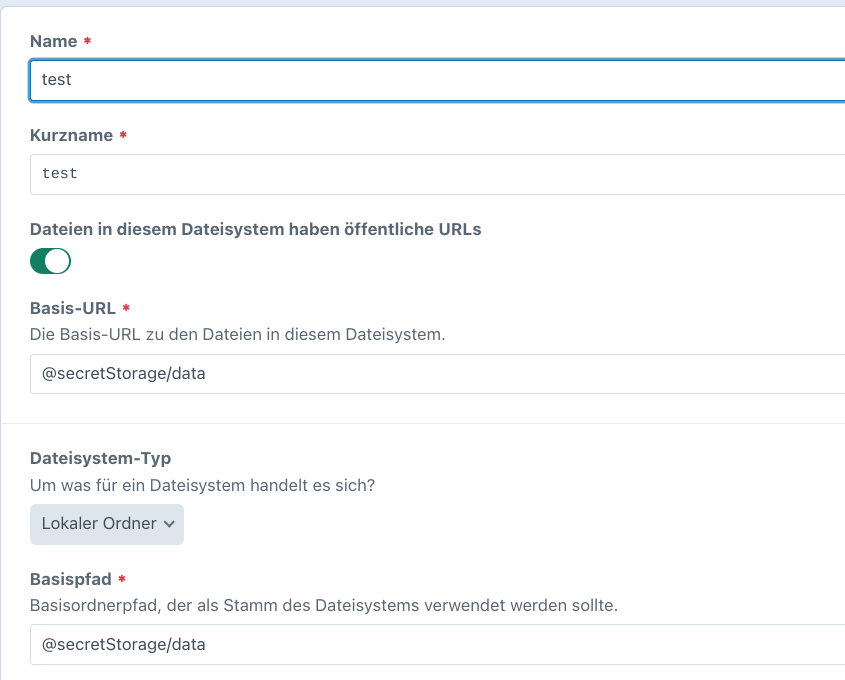This screenshot has width=845, height=680.
Task: Click the chevron arrow beside Lokaler Ordner
Action: point(169,524)
